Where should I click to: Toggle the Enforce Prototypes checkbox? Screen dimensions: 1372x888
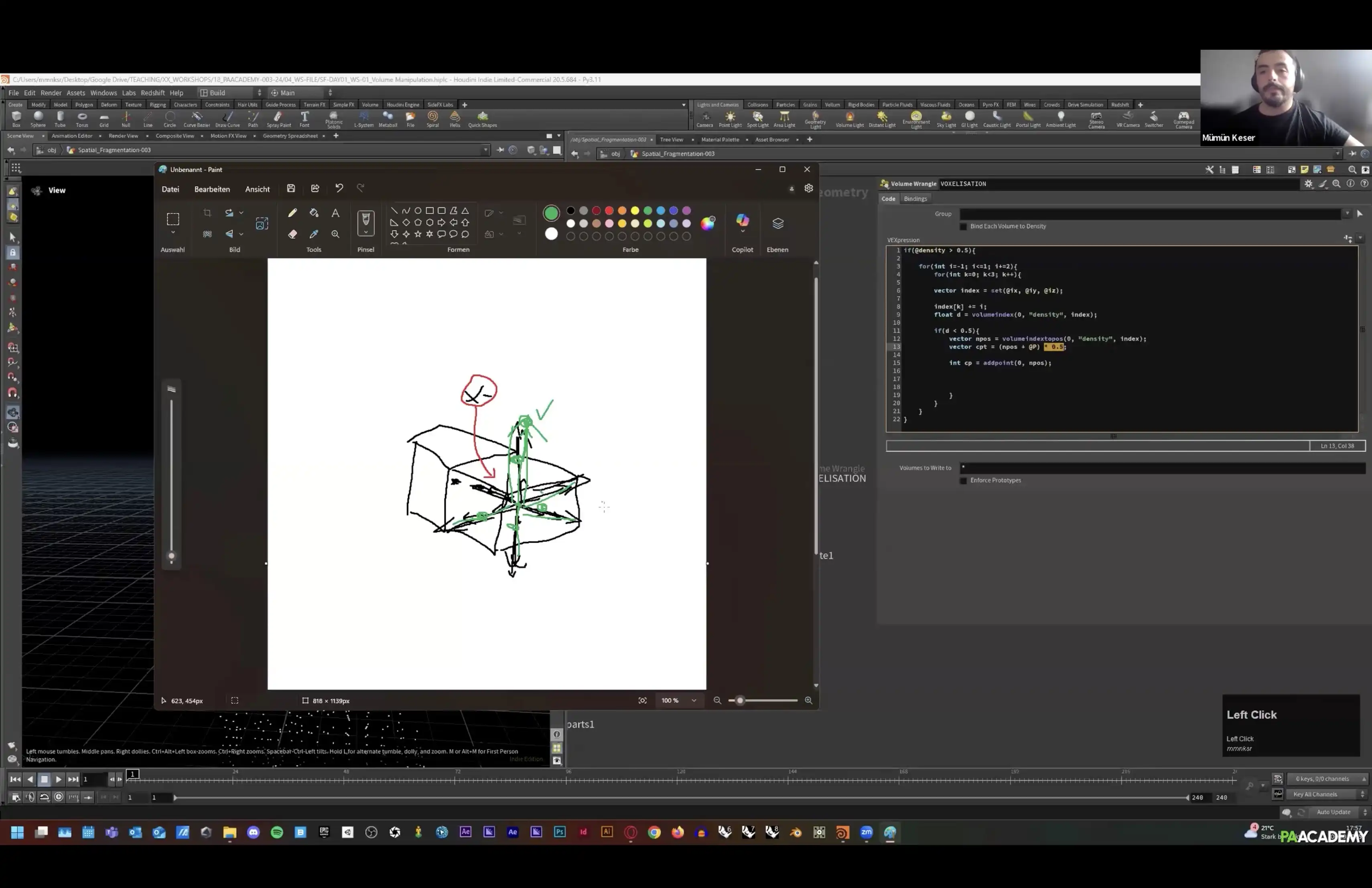[963, 480]
